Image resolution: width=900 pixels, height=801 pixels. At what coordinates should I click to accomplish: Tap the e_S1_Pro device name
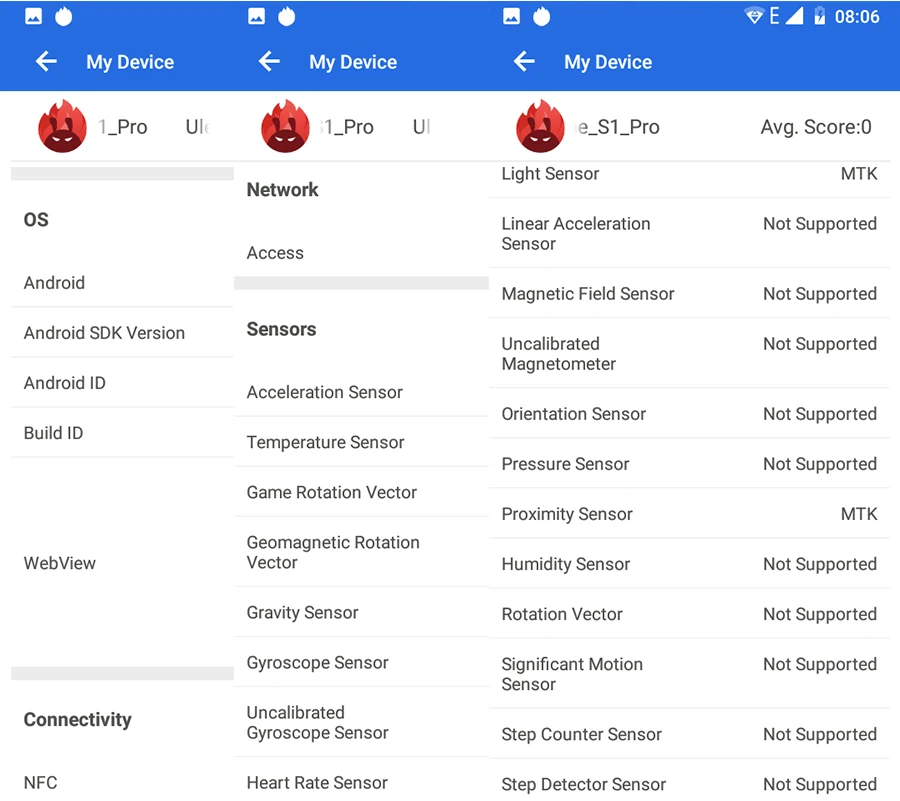618,127
